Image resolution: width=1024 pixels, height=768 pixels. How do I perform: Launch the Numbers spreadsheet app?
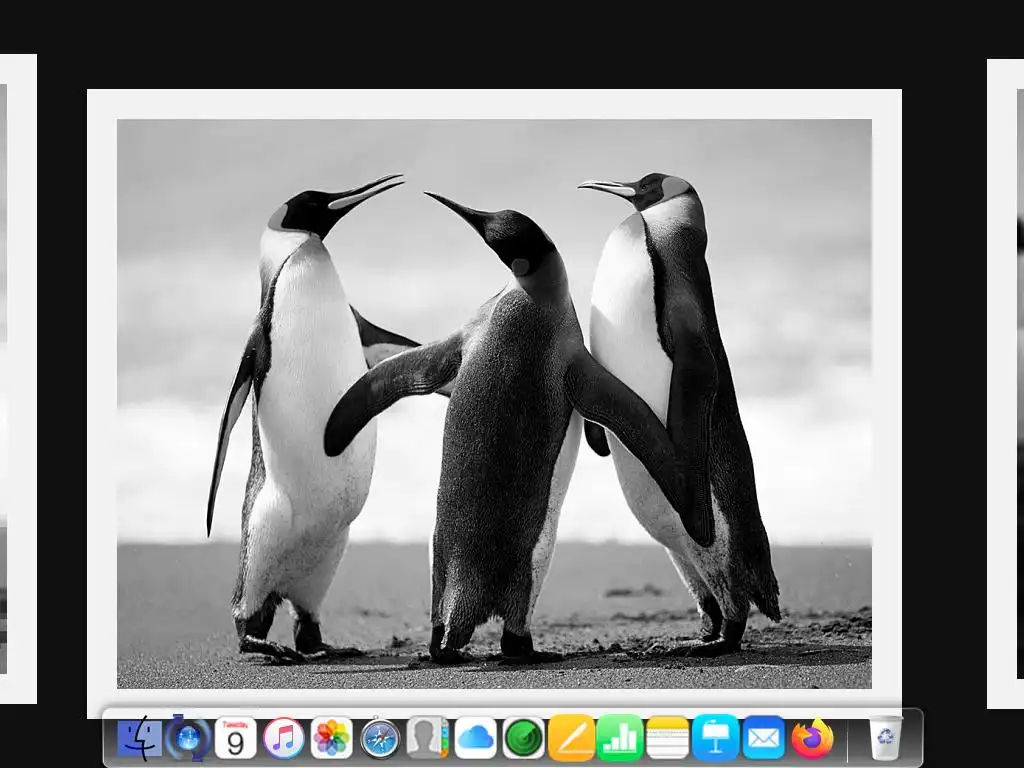tap(620, 739)
